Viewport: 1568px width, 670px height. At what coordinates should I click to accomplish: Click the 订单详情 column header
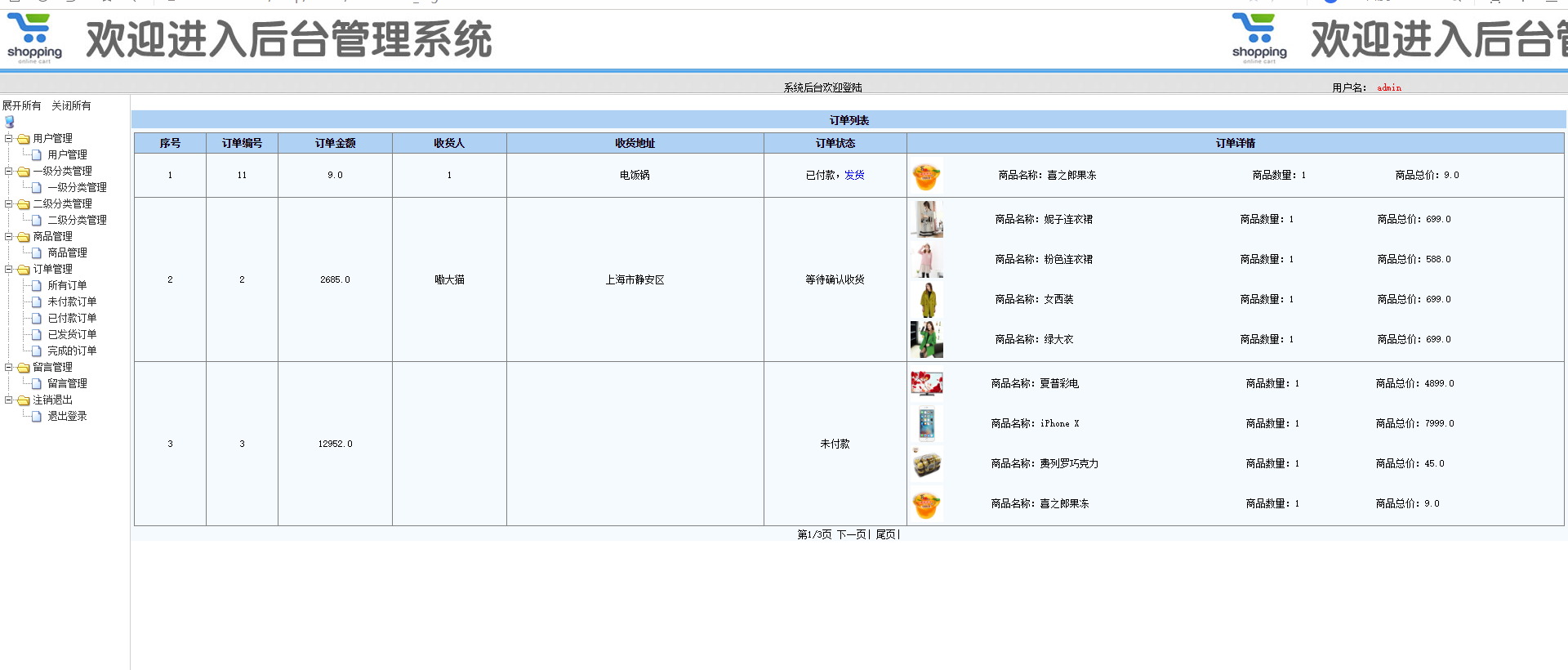tap(1235, 143)
